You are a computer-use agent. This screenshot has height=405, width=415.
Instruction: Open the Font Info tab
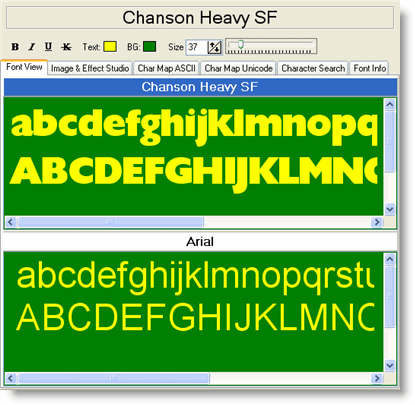pyautogui.click(x=370, y=68)
